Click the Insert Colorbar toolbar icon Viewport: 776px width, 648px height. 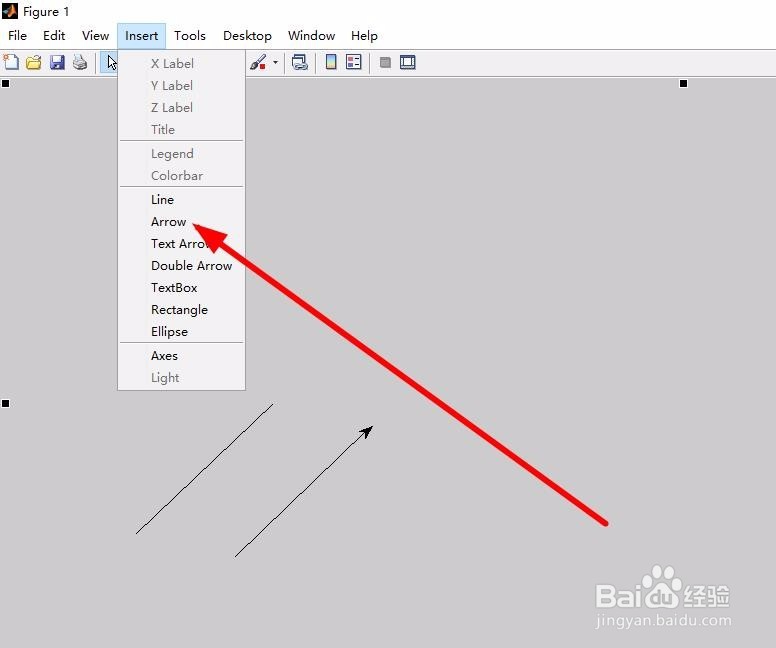pyautogui.click(x=331, y=62)
